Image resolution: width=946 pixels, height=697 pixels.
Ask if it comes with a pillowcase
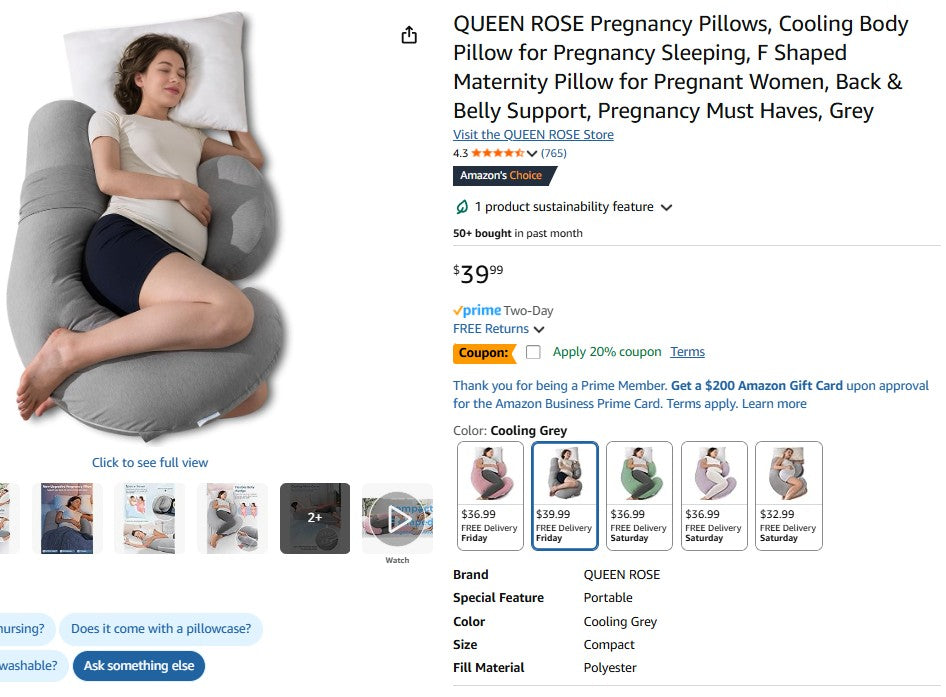pyautogui.click(x=161, y=629)
